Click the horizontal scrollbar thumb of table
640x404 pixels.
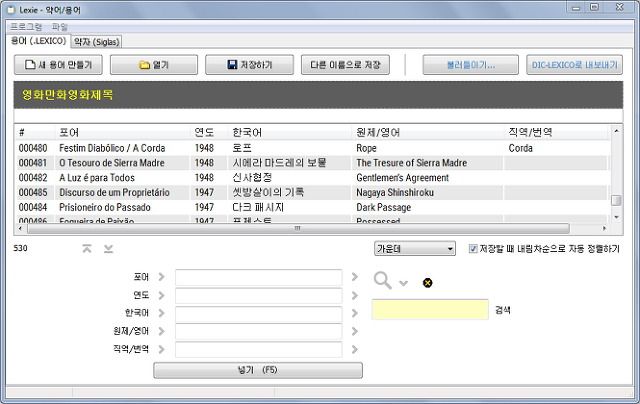(298, 228)
